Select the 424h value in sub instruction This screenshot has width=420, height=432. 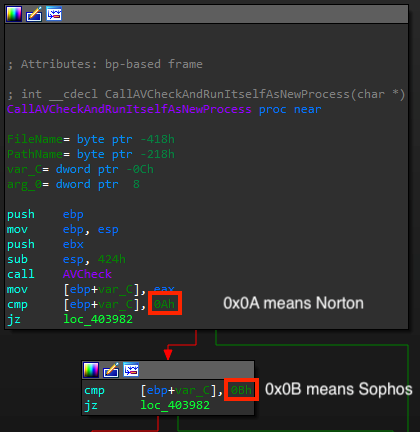[112, 259]
